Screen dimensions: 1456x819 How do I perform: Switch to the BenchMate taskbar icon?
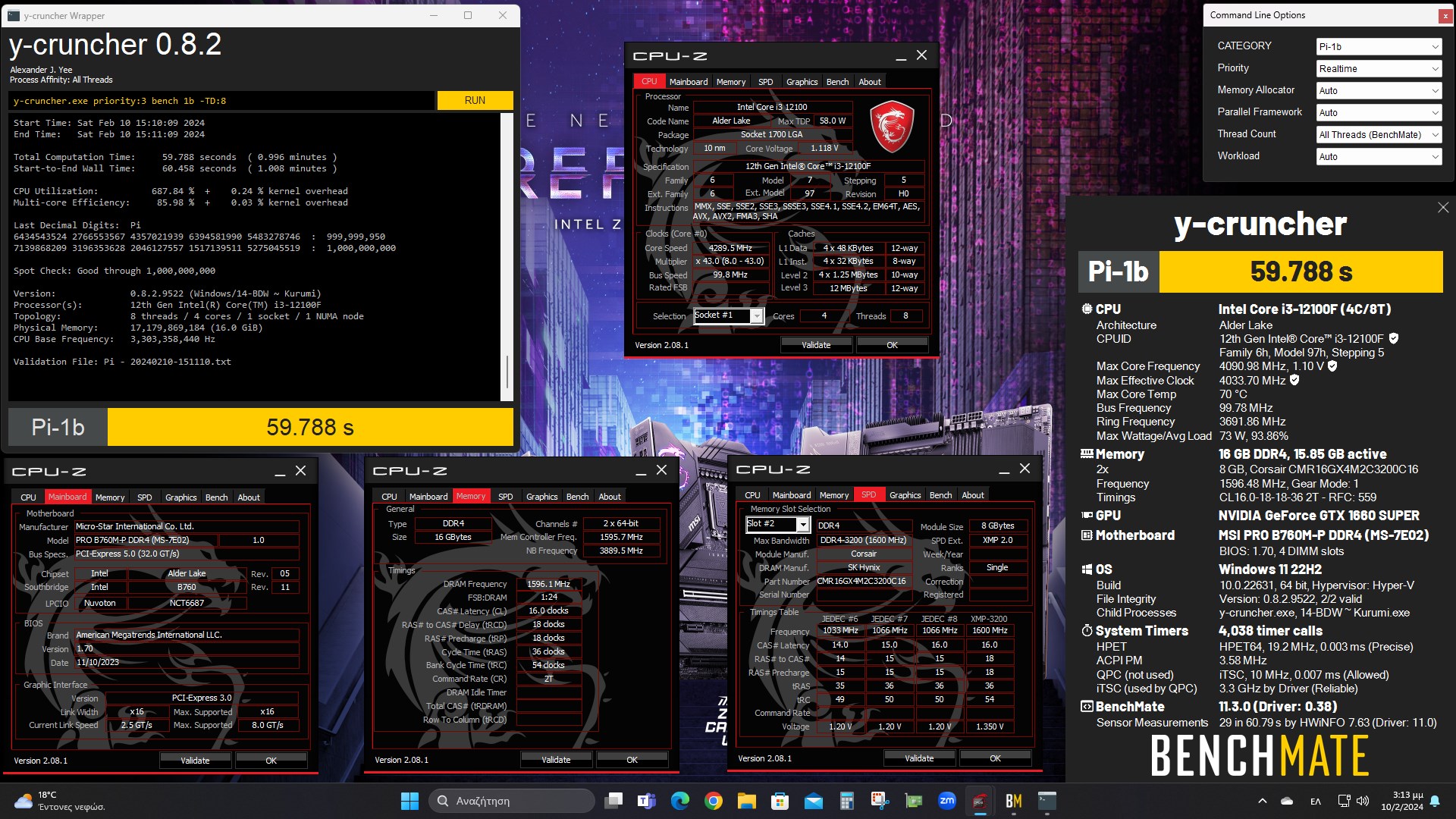pos(1014,801)
